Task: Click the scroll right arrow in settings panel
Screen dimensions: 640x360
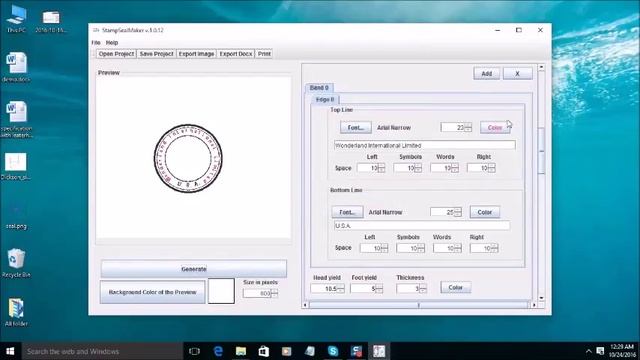Action: point(534,305)
